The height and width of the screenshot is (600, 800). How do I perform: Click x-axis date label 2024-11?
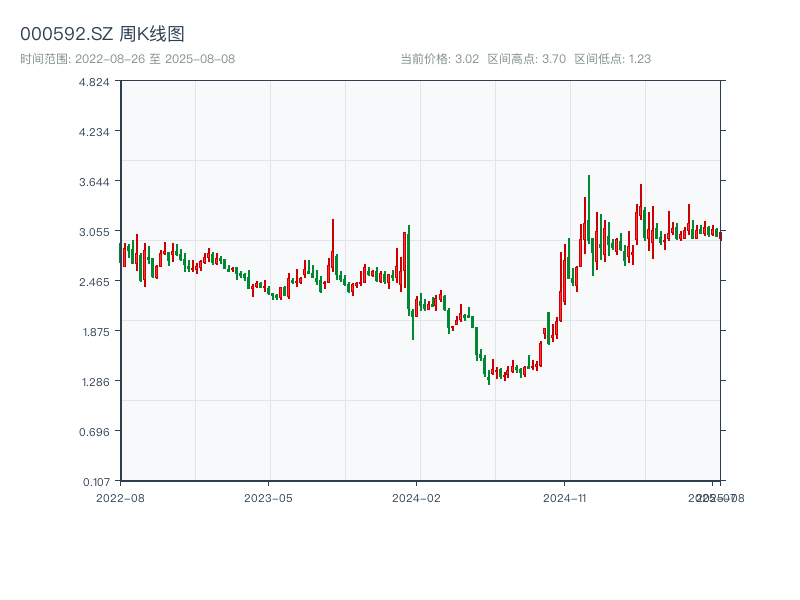click(564, 498)
